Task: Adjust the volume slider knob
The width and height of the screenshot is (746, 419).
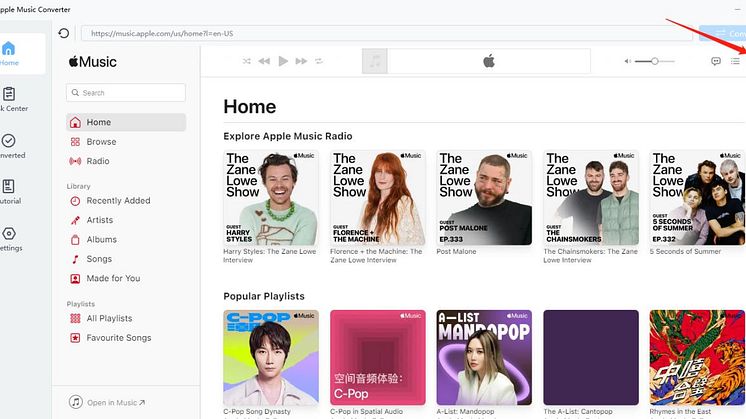Action: 655,61
